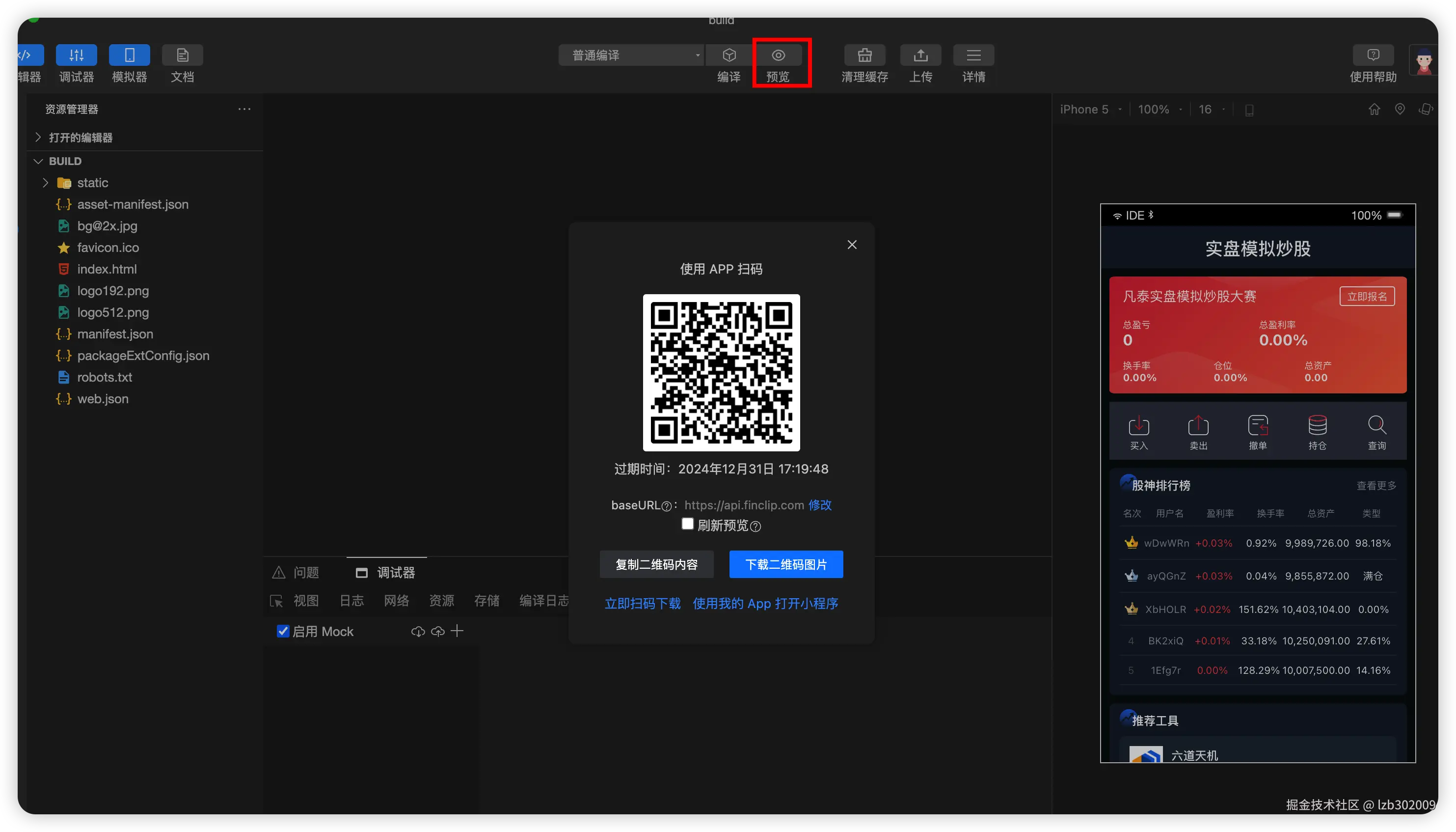Click 修改 next to baseURL

point(820,505)
